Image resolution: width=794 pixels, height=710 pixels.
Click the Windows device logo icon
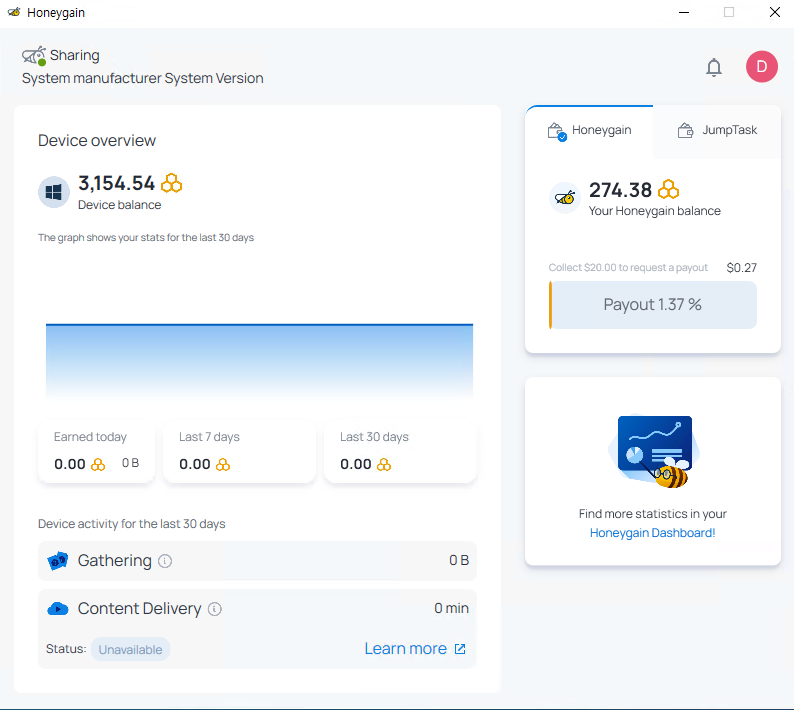coord(54,192)
